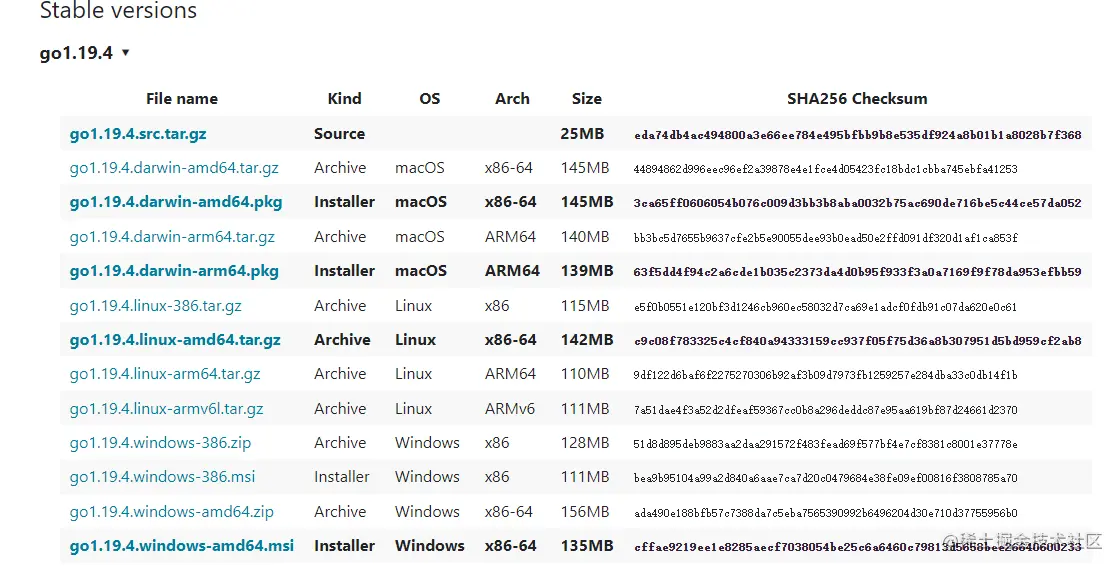Image resolution: width=1120 pixels, height=569 pixels.
Task: Click ARM64 arch cell in darwin-arm64.pkg row
Action: tap(512, 271)
